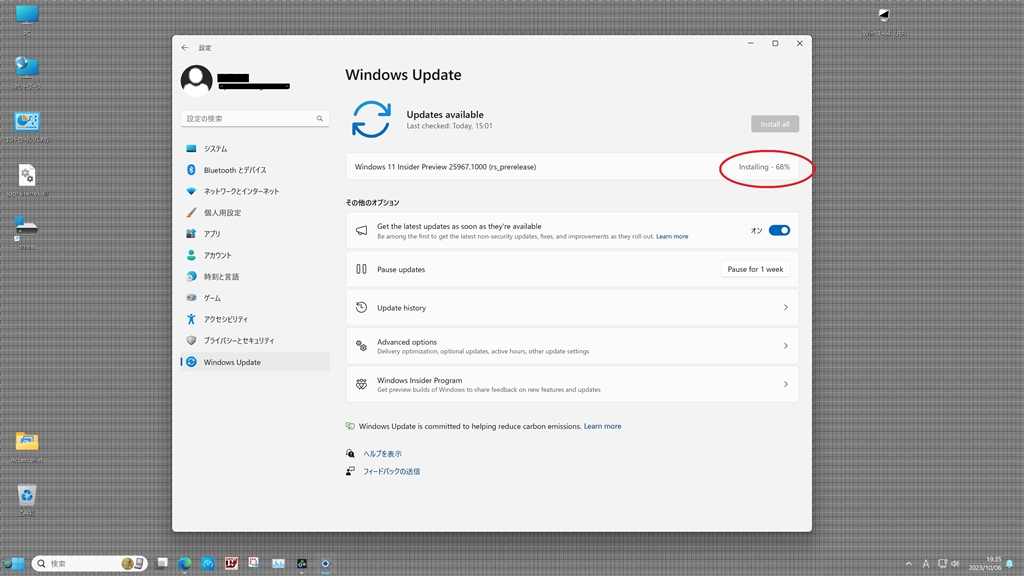Viewport: 1024px width, 576px height.
Task: Select the Win11 x64 UEFI desktop icon
Action: tap(884, 21)
